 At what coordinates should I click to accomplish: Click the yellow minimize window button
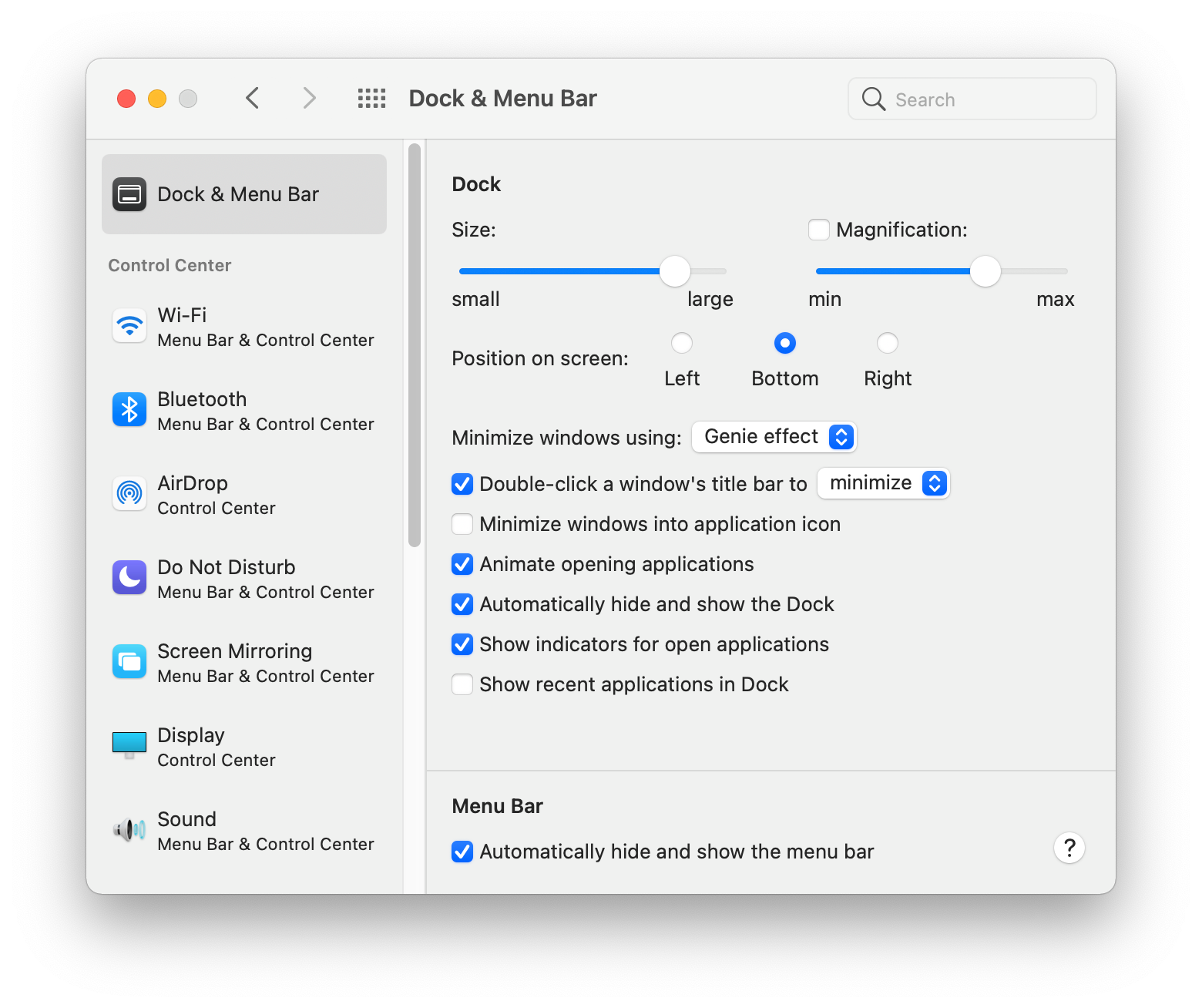click(x=157, y=99)
